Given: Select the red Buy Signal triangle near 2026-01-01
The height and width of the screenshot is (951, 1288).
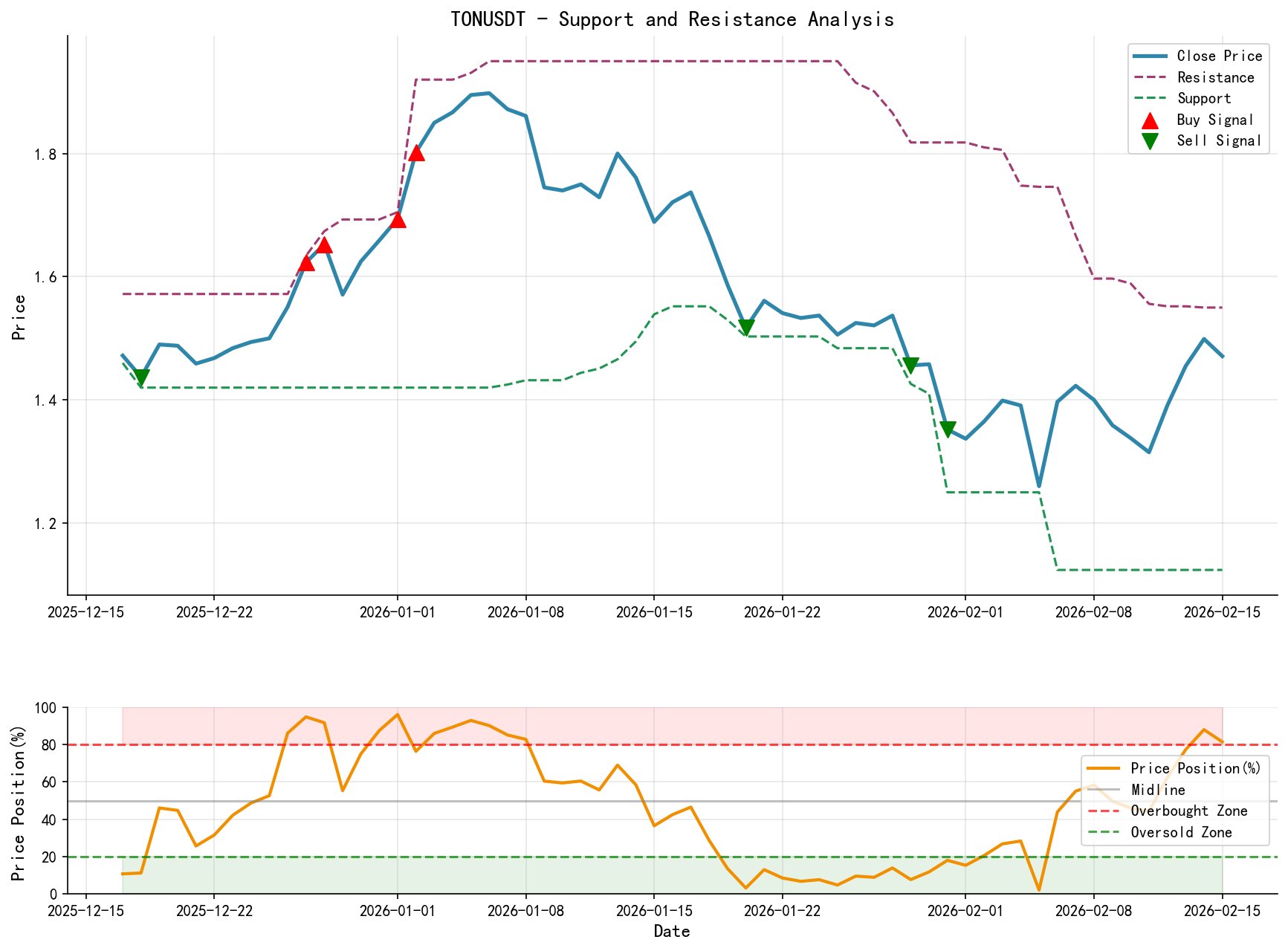Looking at the screenshot, I should [x=398, y=221].
